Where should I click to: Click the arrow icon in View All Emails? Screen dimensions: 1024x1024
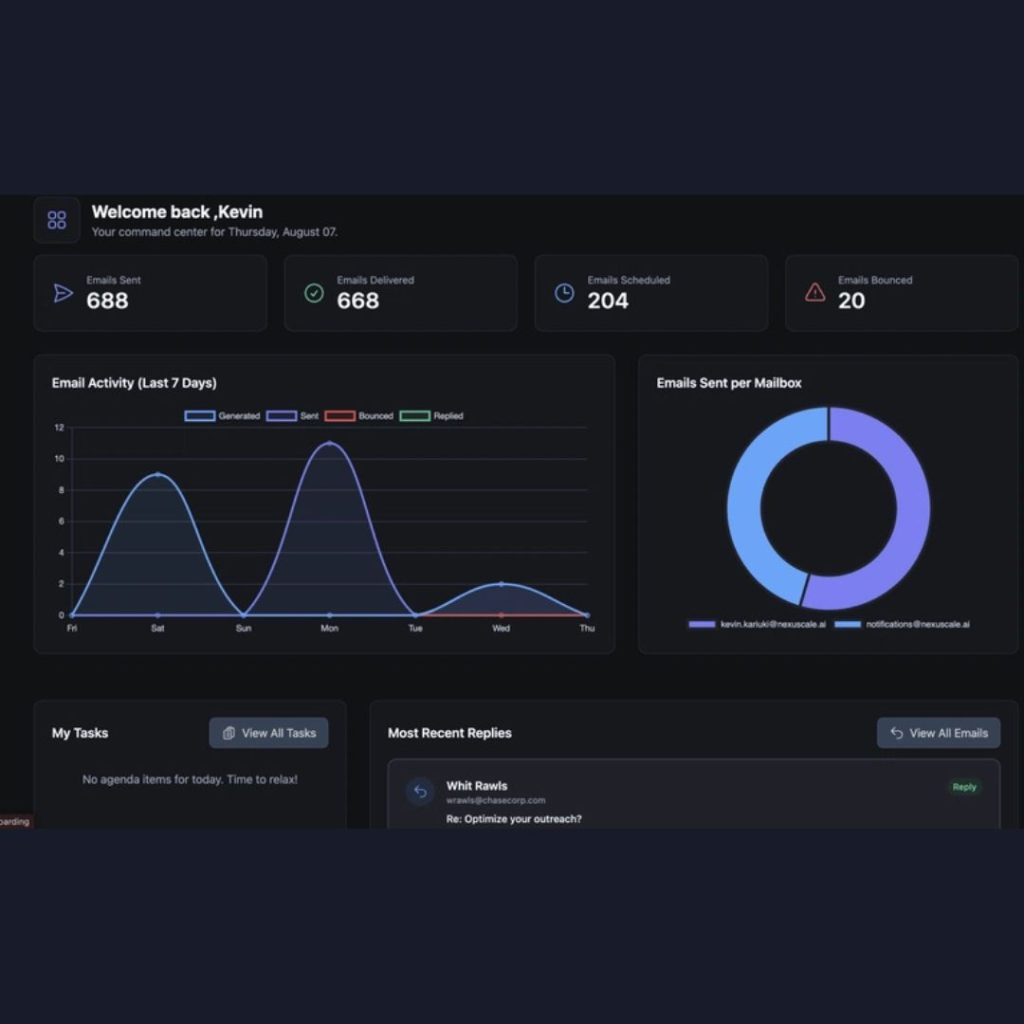897,733
